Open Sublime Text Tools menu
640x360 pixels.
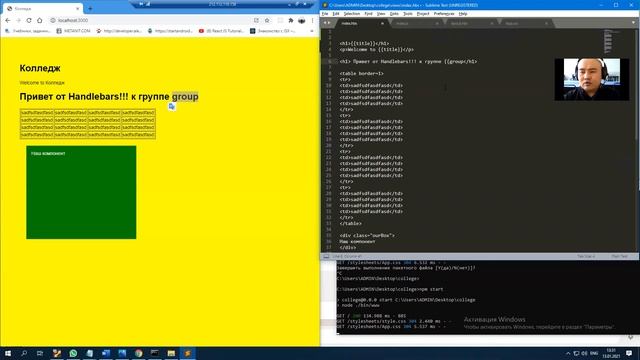click(x=408, y=13)
